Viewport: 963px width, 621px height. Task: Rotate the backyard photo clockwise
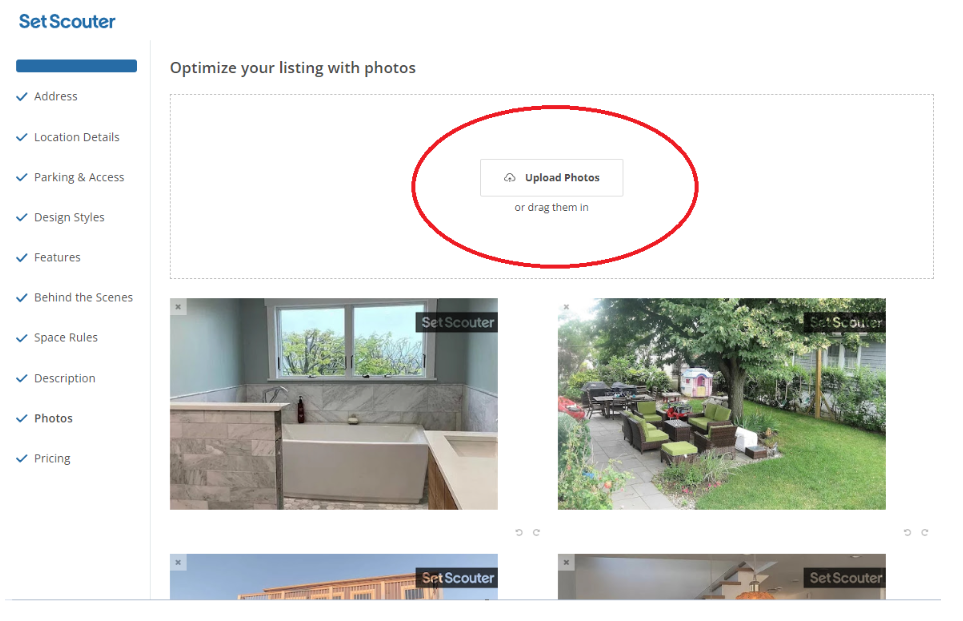pyautogui.click(x=924, y=533)
